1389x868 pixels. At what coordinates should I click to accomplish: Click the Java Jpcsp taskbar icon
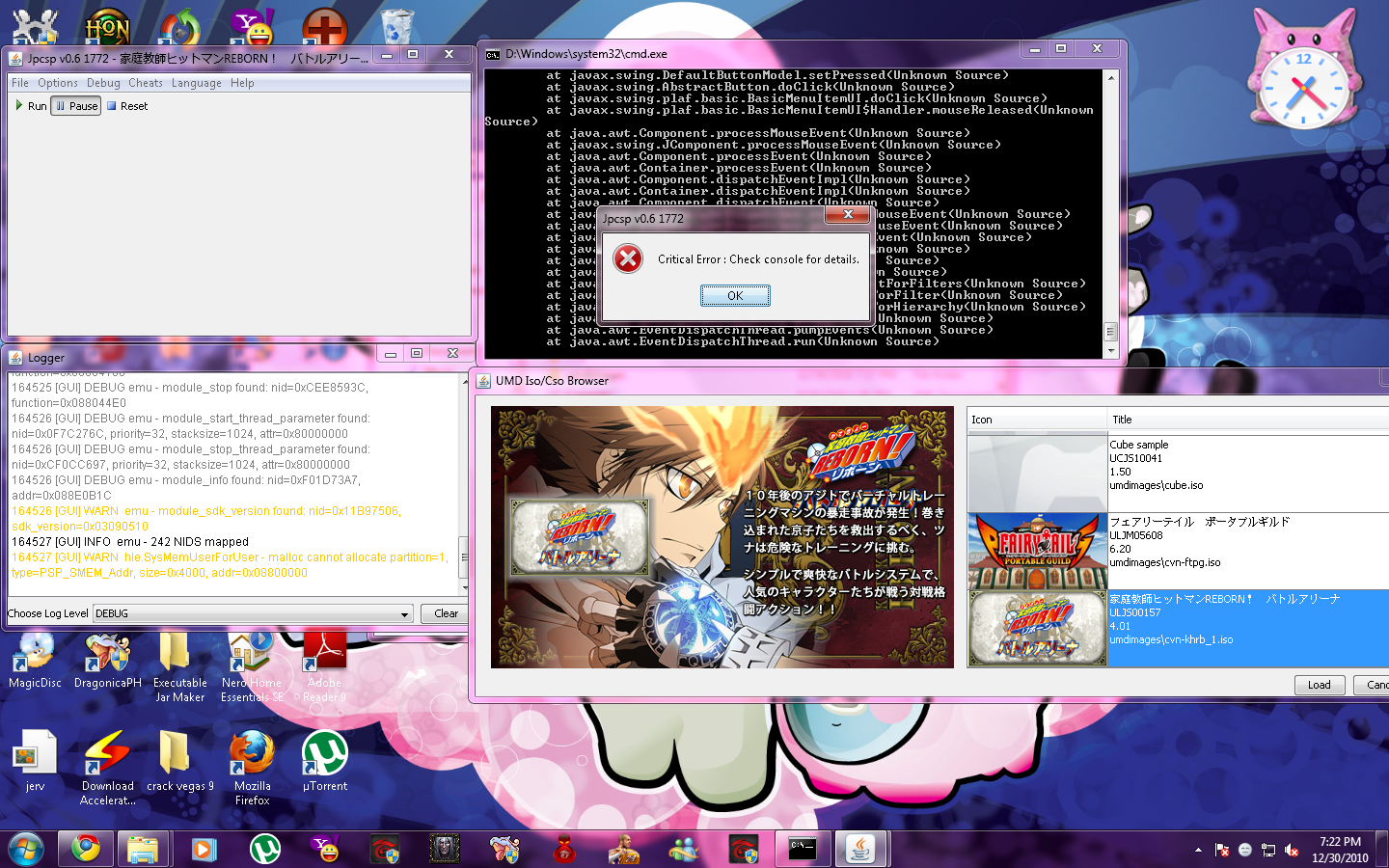pos(860,849)
